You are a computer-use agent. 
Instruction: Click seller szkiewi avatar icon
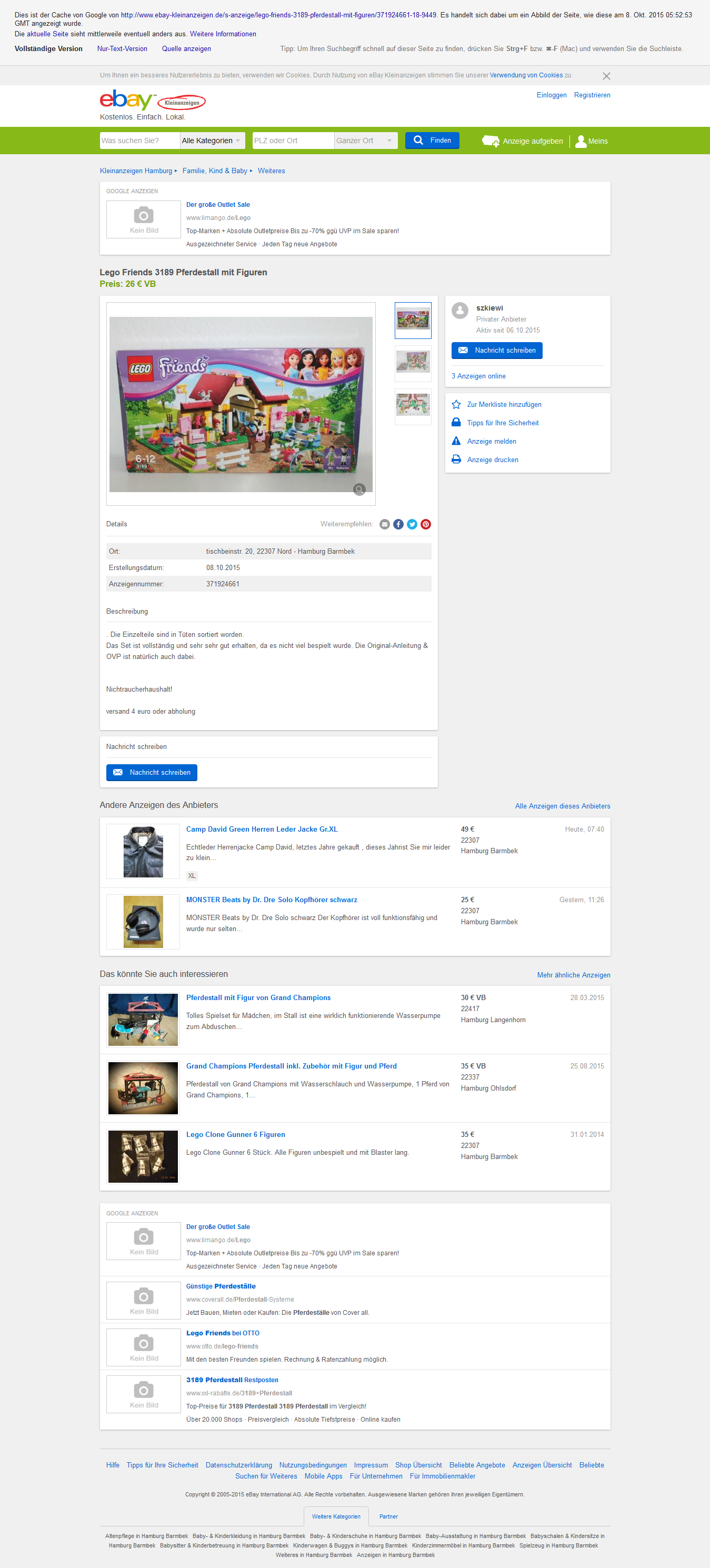[460, 311]
